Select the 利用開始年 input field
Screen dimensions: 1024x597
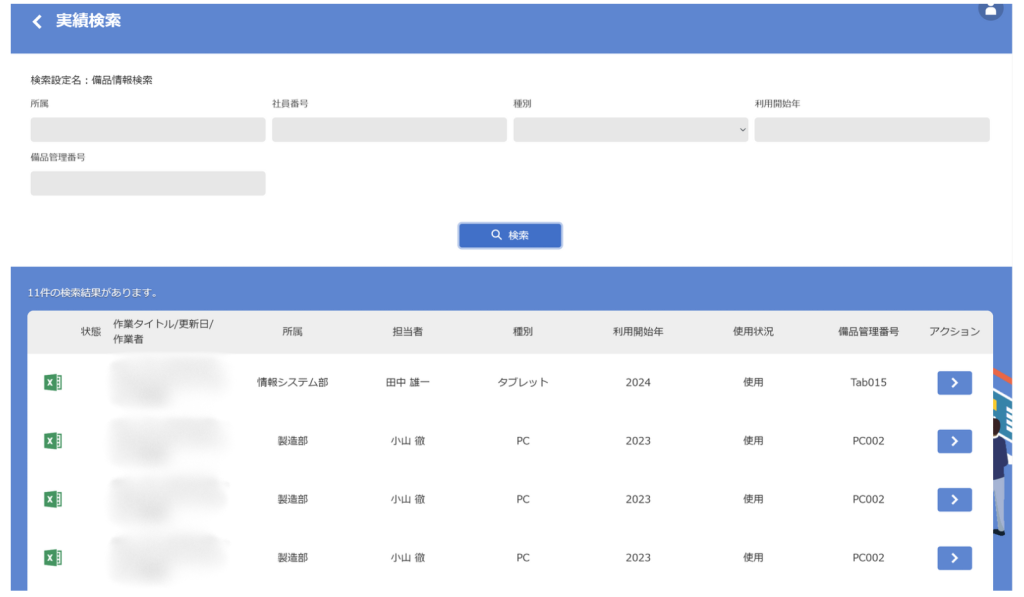[871, 130]
